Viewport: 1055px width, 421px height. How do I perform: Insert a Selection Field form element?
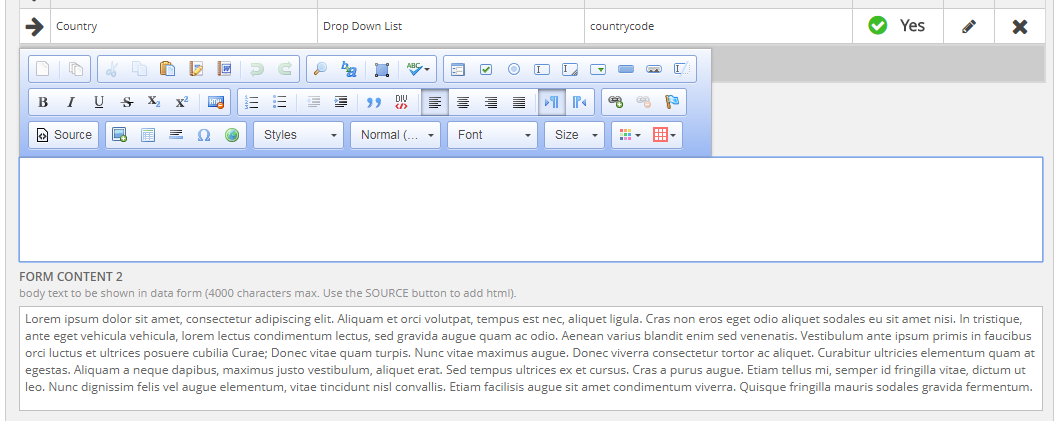tap(598, 69)
